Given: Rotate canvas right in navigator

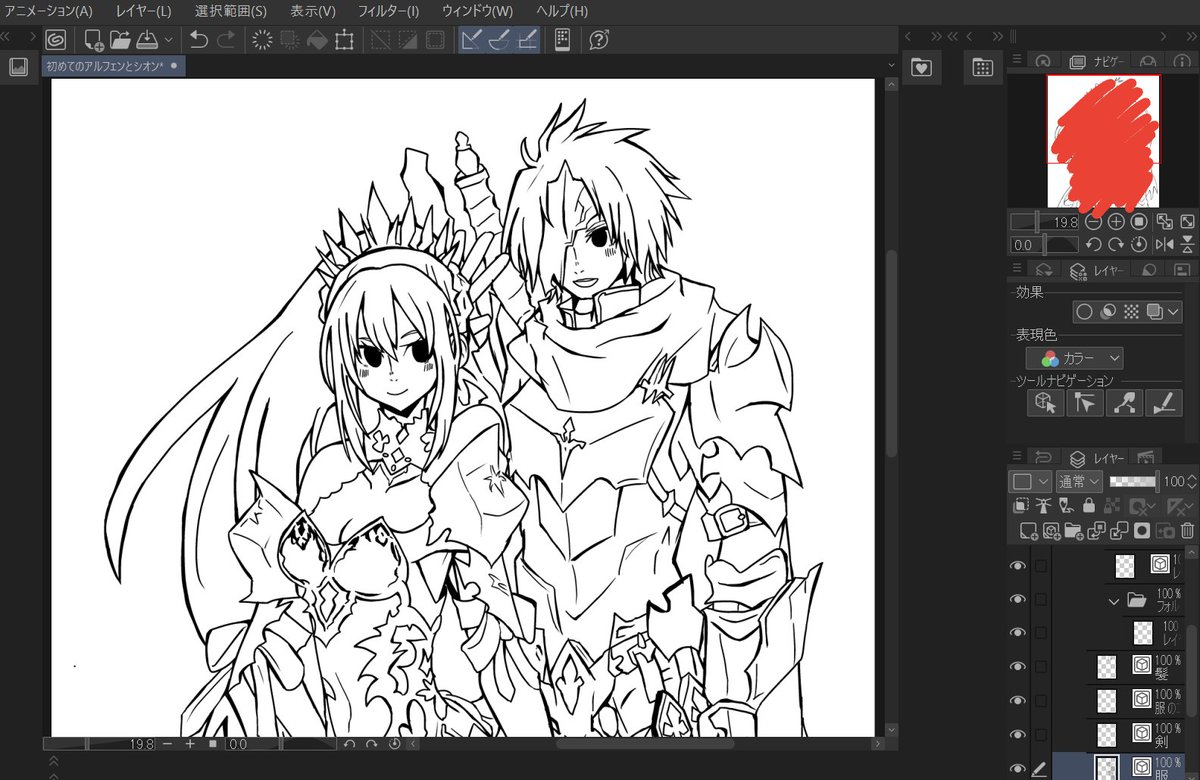Looking at the screenshot, I should pyautogui.click(x=1116, y=244).
